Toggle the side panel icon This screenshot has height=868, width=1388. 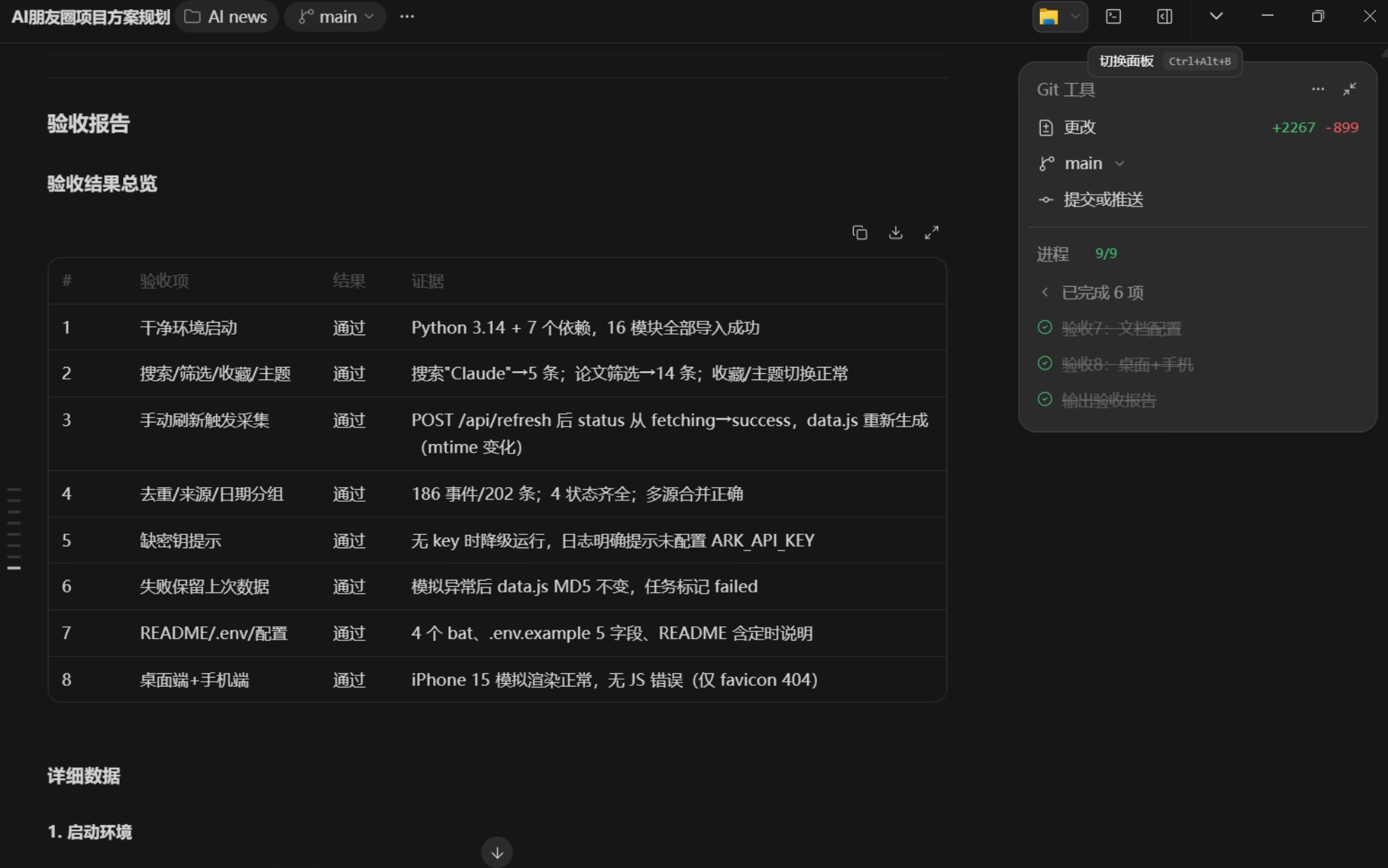tap(1164, 17)
